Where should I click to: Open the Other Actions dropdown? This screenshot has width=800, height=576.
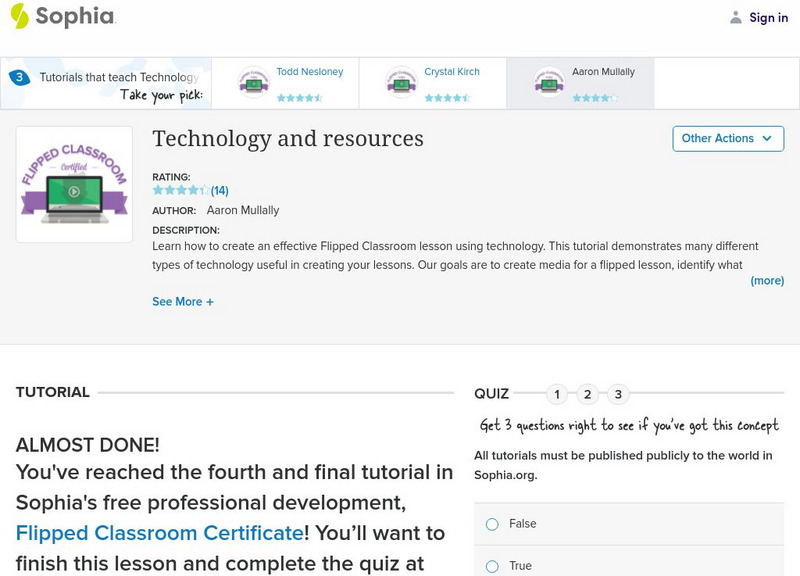tap(728, 138)
